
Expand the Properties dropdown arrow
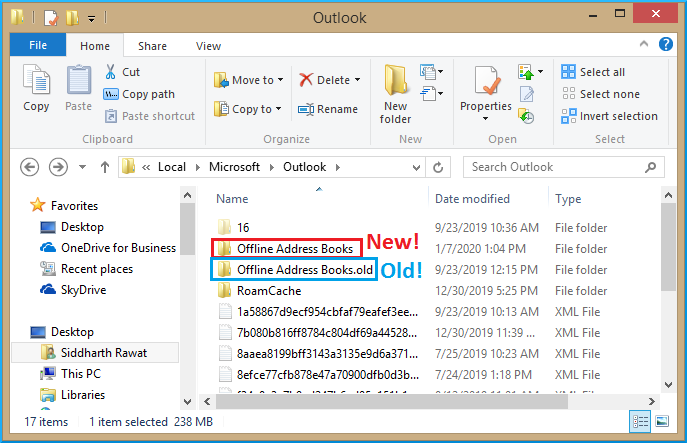485,119
